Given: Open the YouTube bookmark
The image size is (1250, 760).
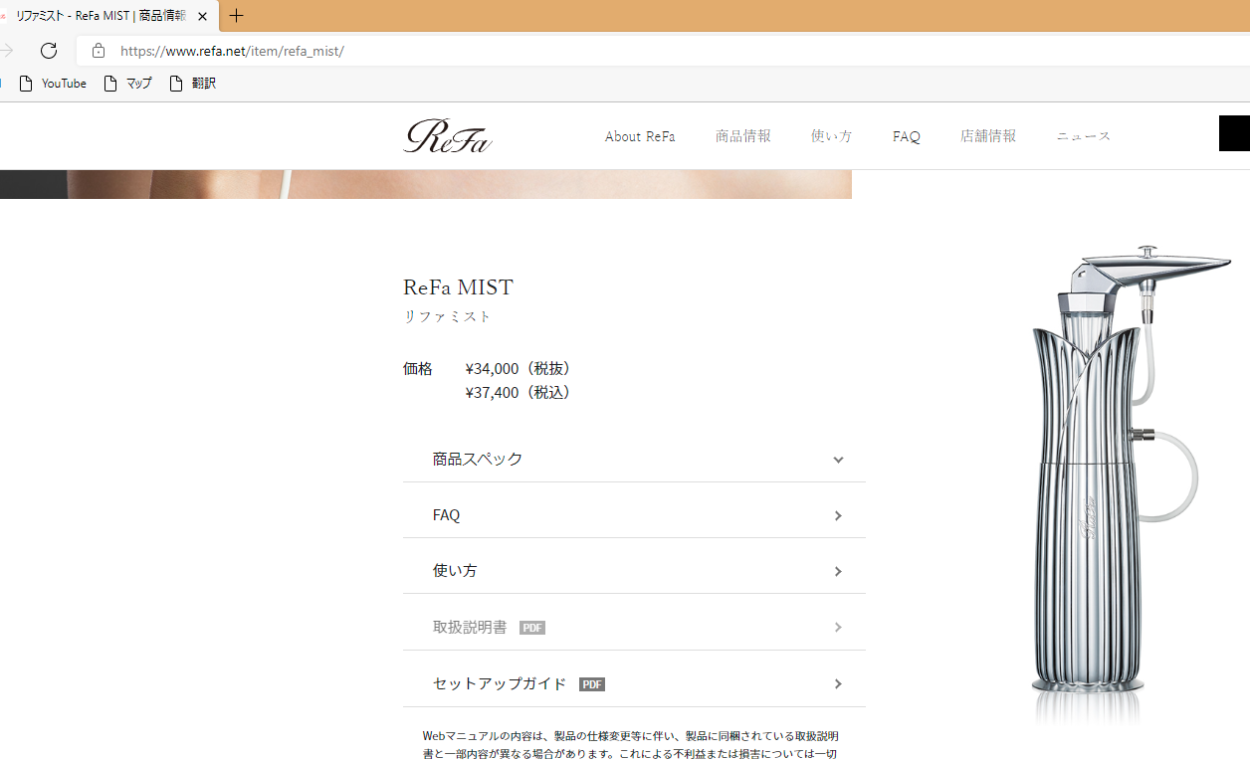Looking at the screenshot, I should click(53, 83).
